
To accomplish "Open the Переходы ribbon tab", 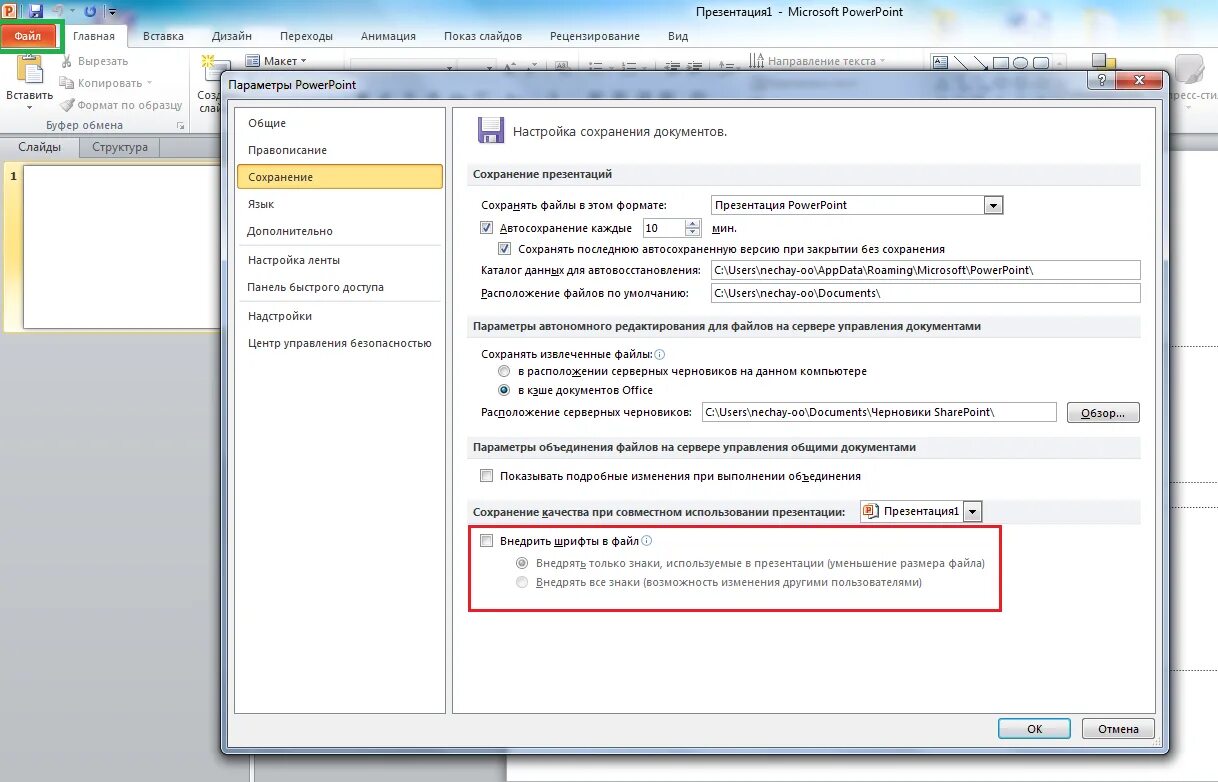I will [306, 36].
